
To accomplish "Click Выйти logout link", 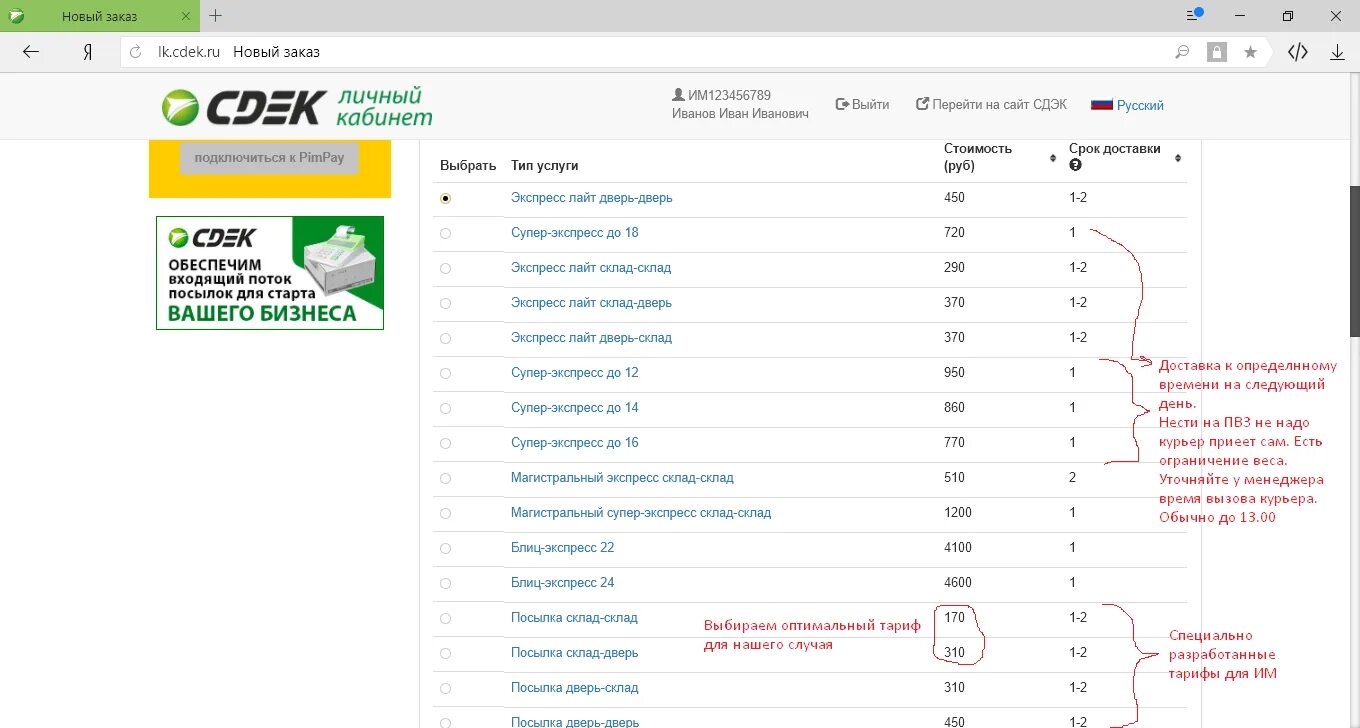I will [862, 104].
